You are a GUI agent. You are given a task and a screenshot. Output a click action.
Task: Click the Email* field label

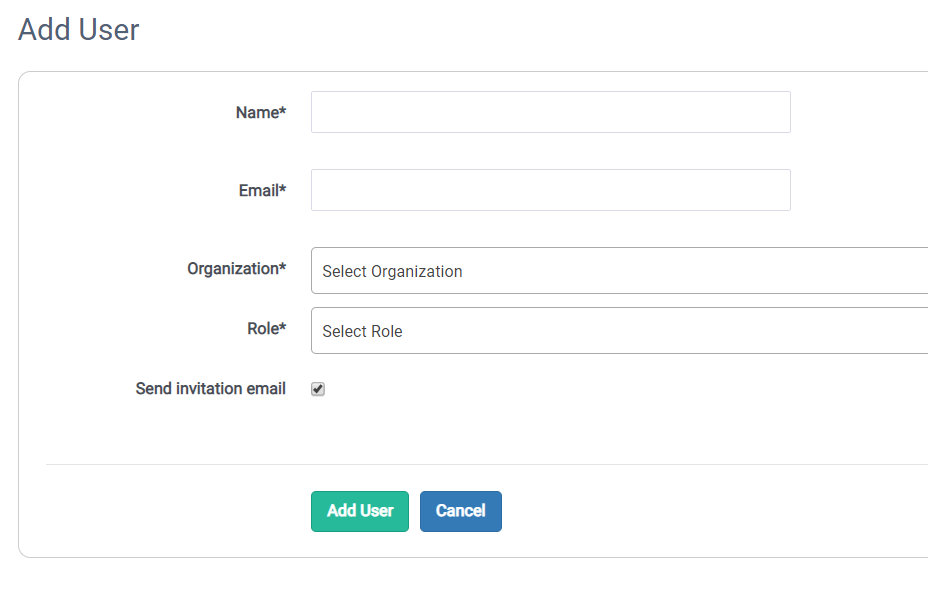coord(261,190)
